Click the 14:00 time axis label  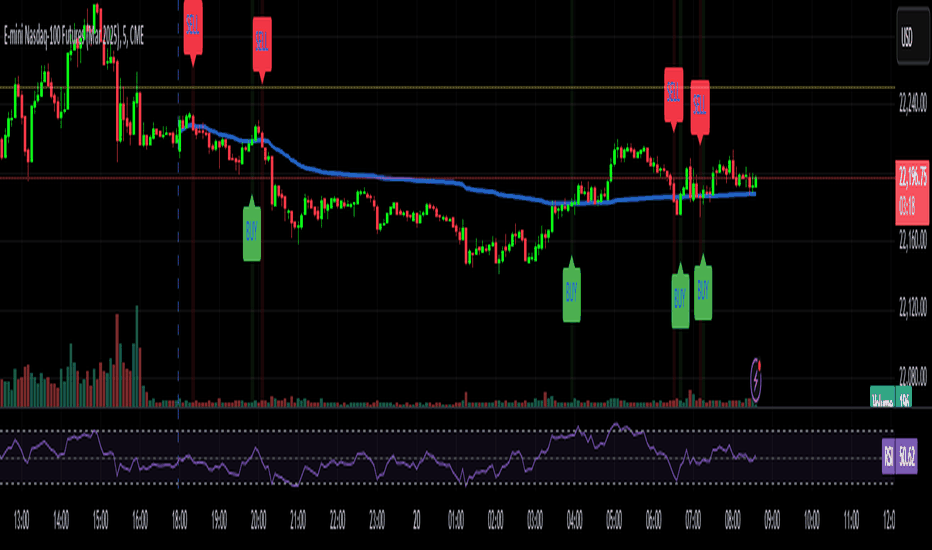click(x=61, y=520)
